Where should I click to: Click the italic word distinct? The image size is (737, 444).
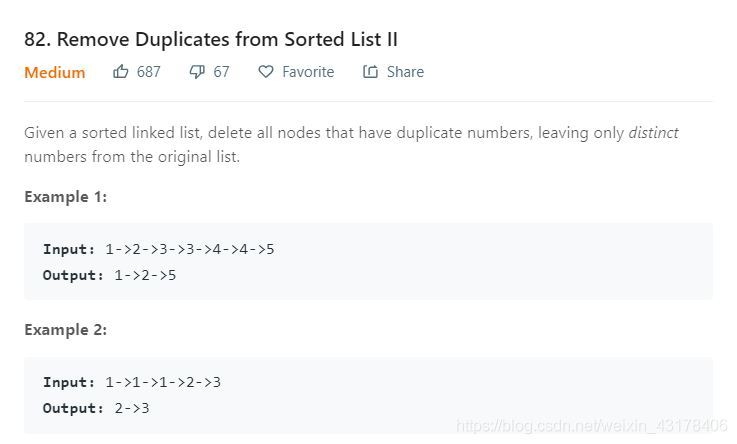click(x=653, y=133)
